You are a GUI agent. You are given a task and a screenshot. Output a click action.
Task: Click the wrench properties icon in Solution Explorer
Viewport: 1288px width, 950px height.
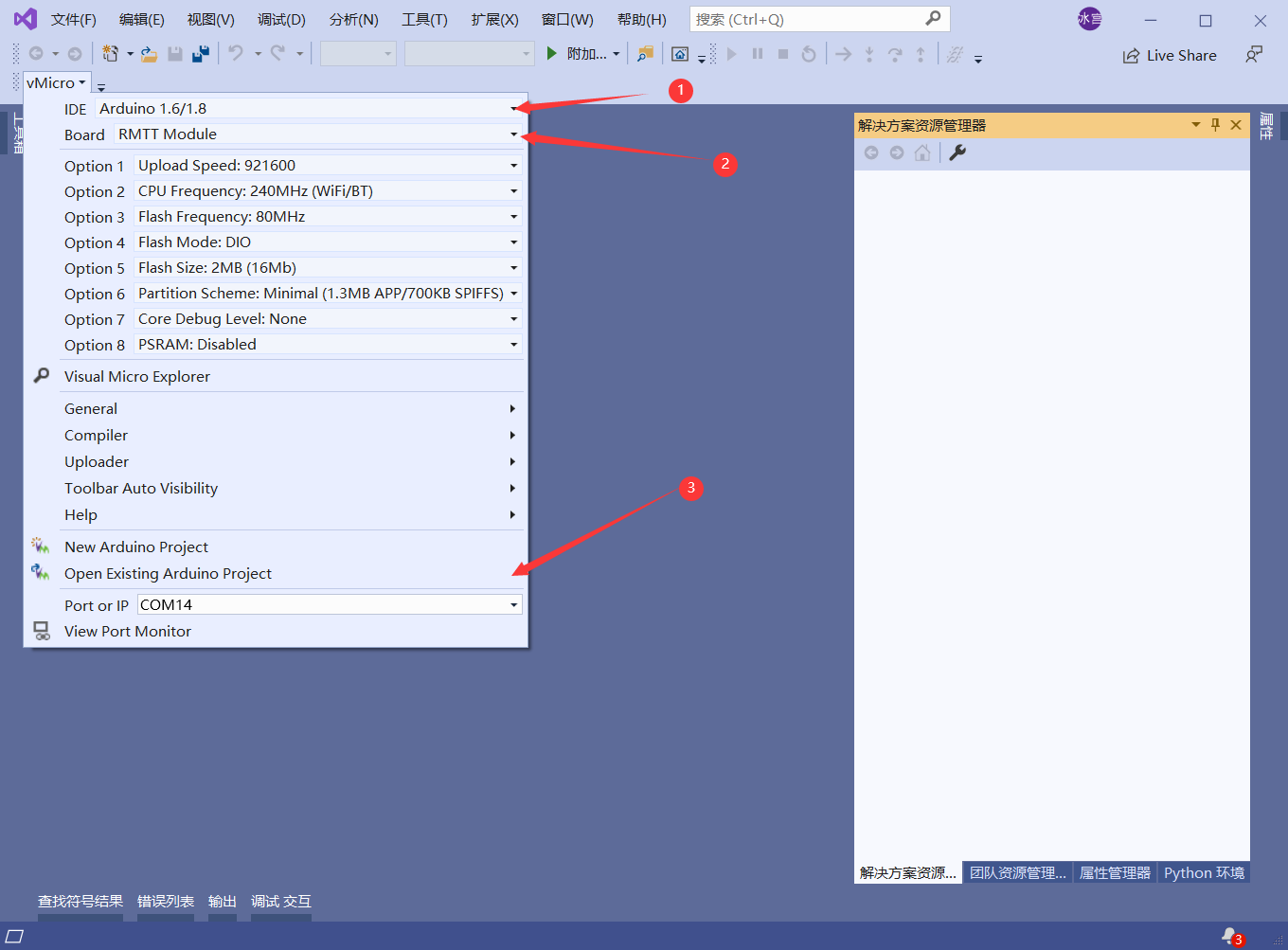(x=957, y=152)
